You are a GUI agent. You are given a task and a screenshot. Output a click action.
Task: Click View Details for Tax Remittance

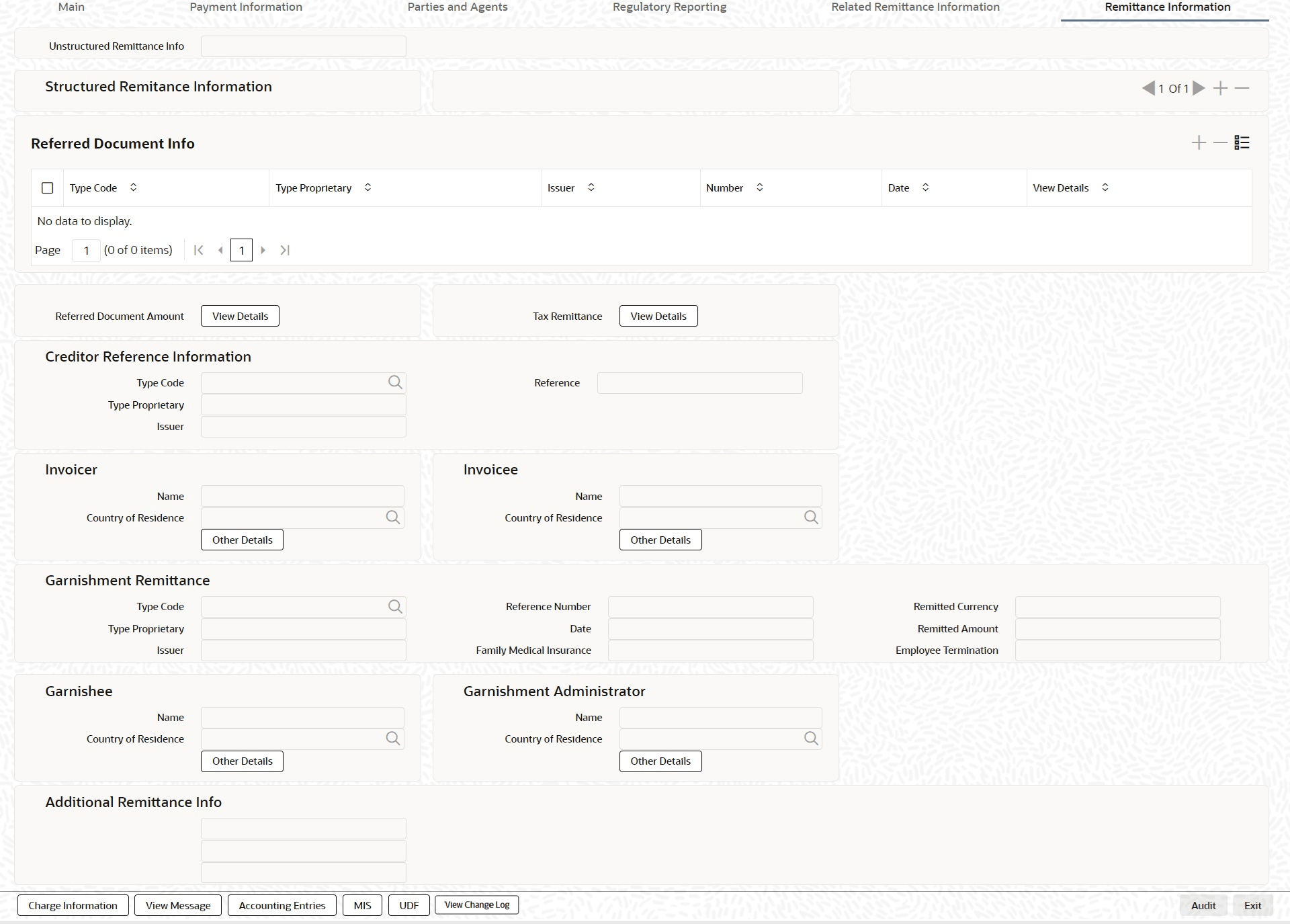(658, 316)
